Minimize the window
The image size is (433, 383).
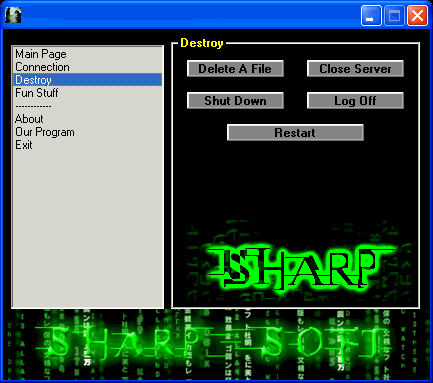click(x=371, y=15)
